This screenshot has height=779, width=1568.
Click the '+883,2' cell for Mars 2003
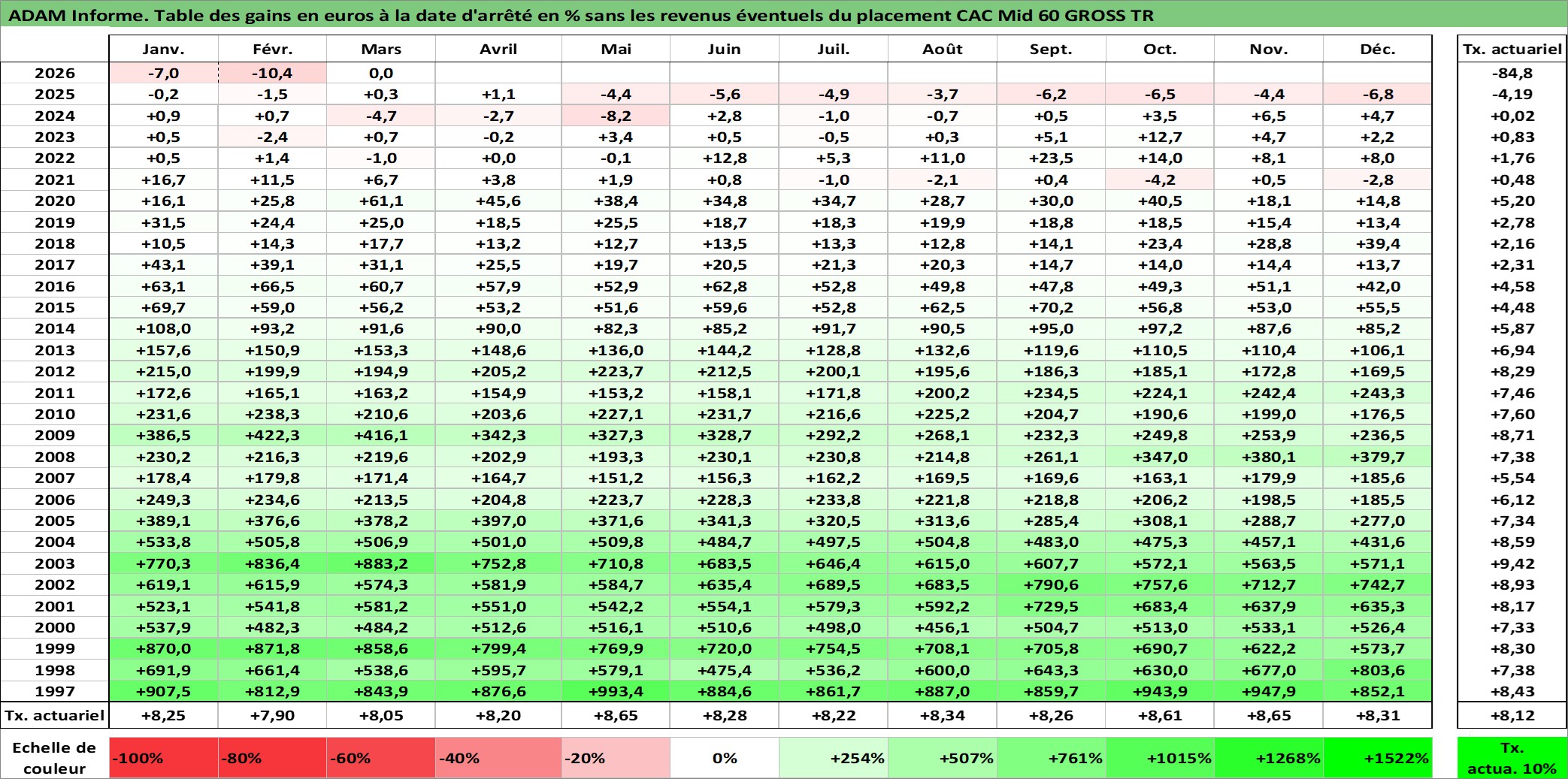point(381,563)
